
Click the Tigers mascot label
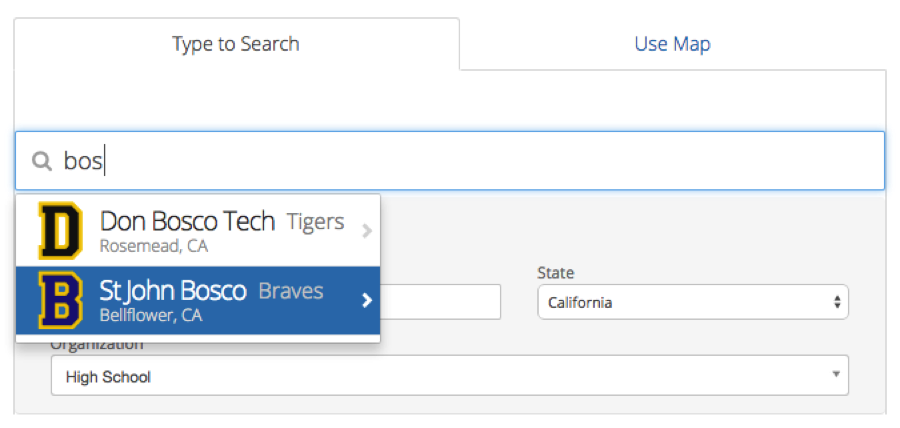coord(315,221)
